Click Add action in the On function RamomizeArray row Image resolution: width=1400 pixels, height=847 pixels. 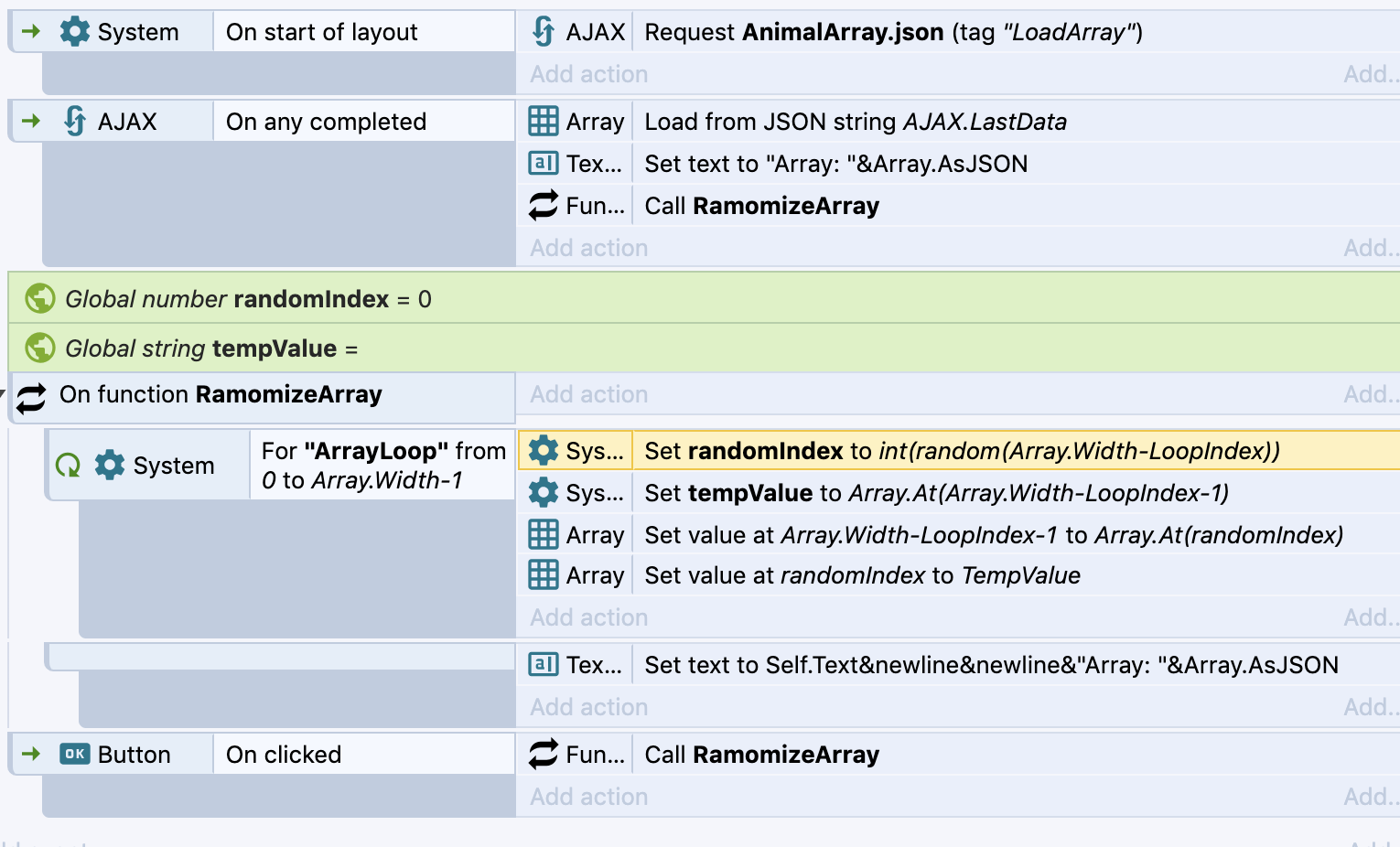coord(588,394)
